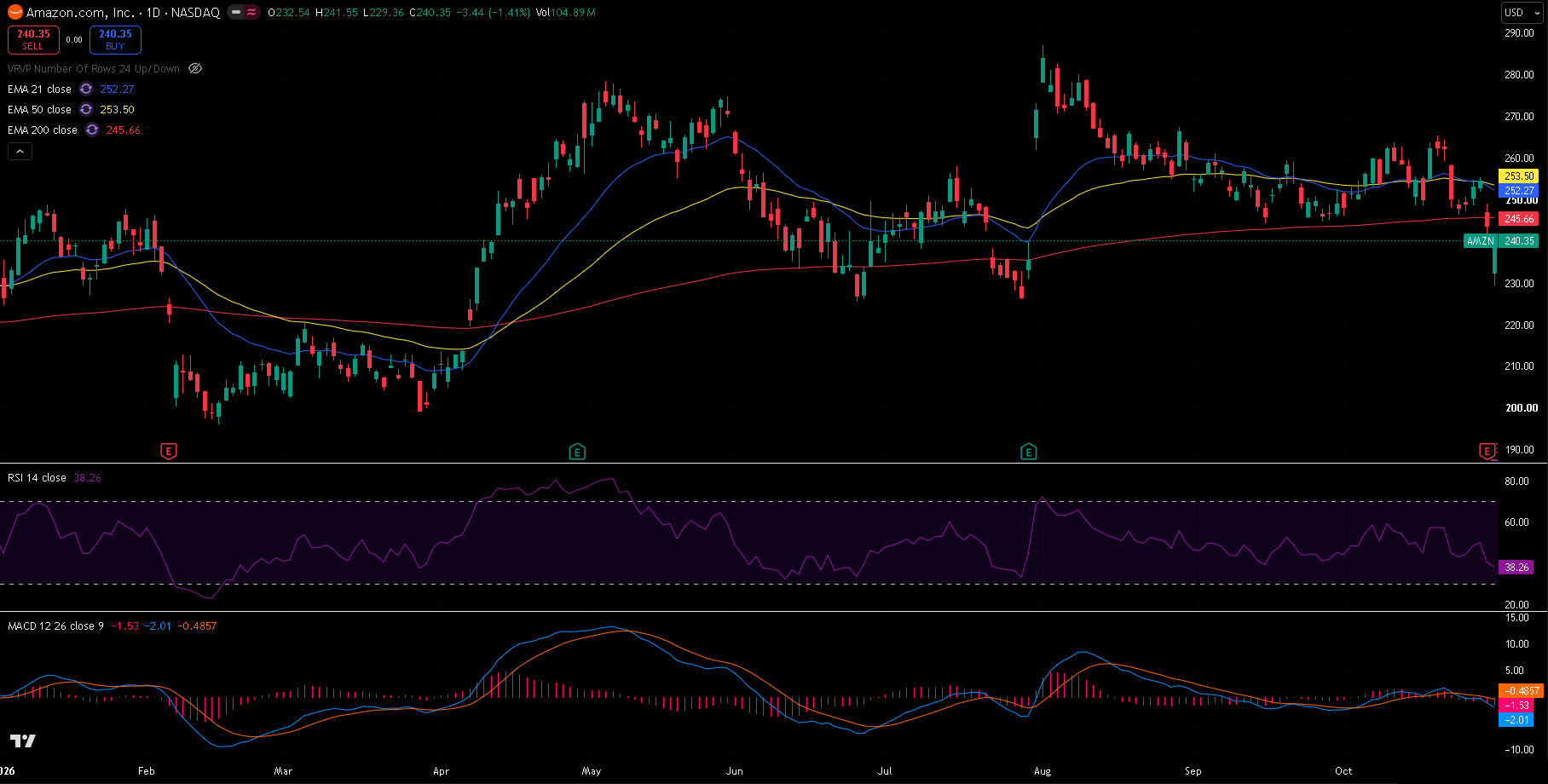Select the VRVP Number Of Rows 24 label

point(94,69)
